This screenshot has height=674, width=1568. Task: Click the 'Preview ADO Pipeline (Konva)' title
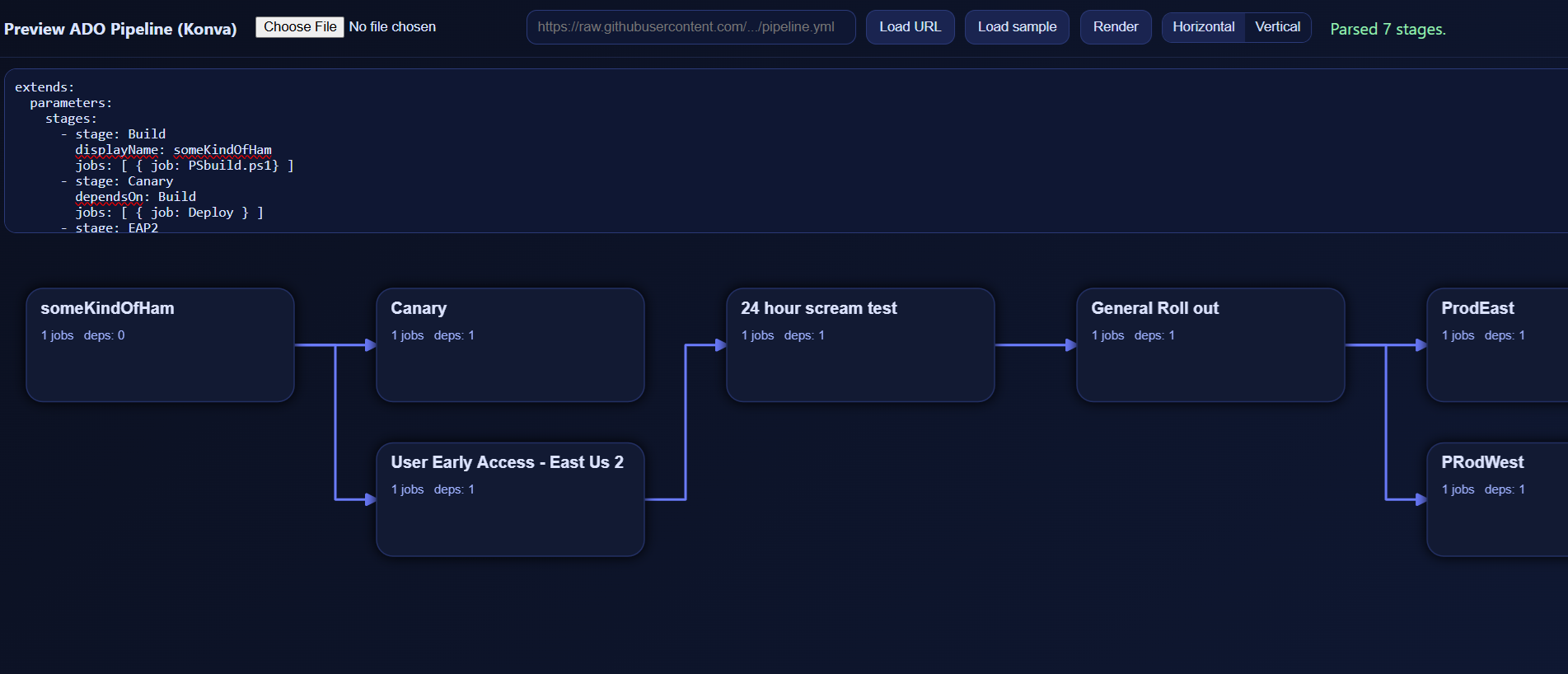(120, 29)
